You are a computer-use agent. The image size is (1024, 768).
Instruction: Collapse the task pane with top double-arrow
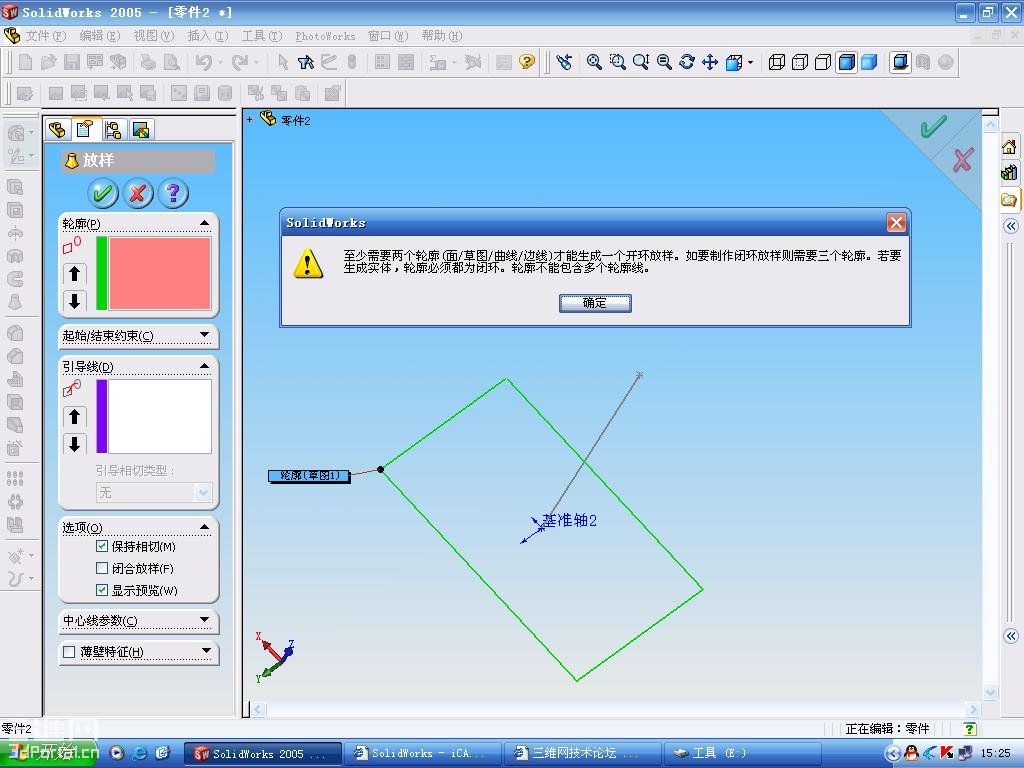tap(1011, 226)
